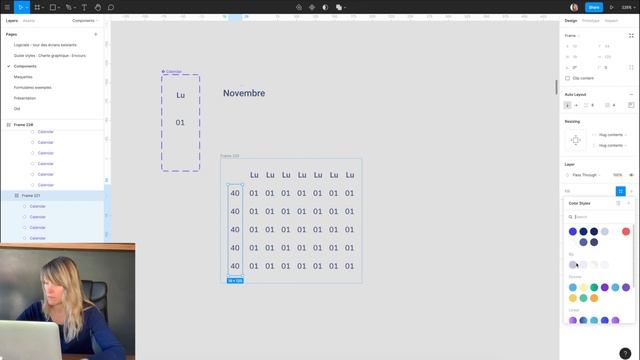Screen dimensions: 640x360
Task: Start presentation with the play icon
Action: pyautogui.click(x=611, y=7)
